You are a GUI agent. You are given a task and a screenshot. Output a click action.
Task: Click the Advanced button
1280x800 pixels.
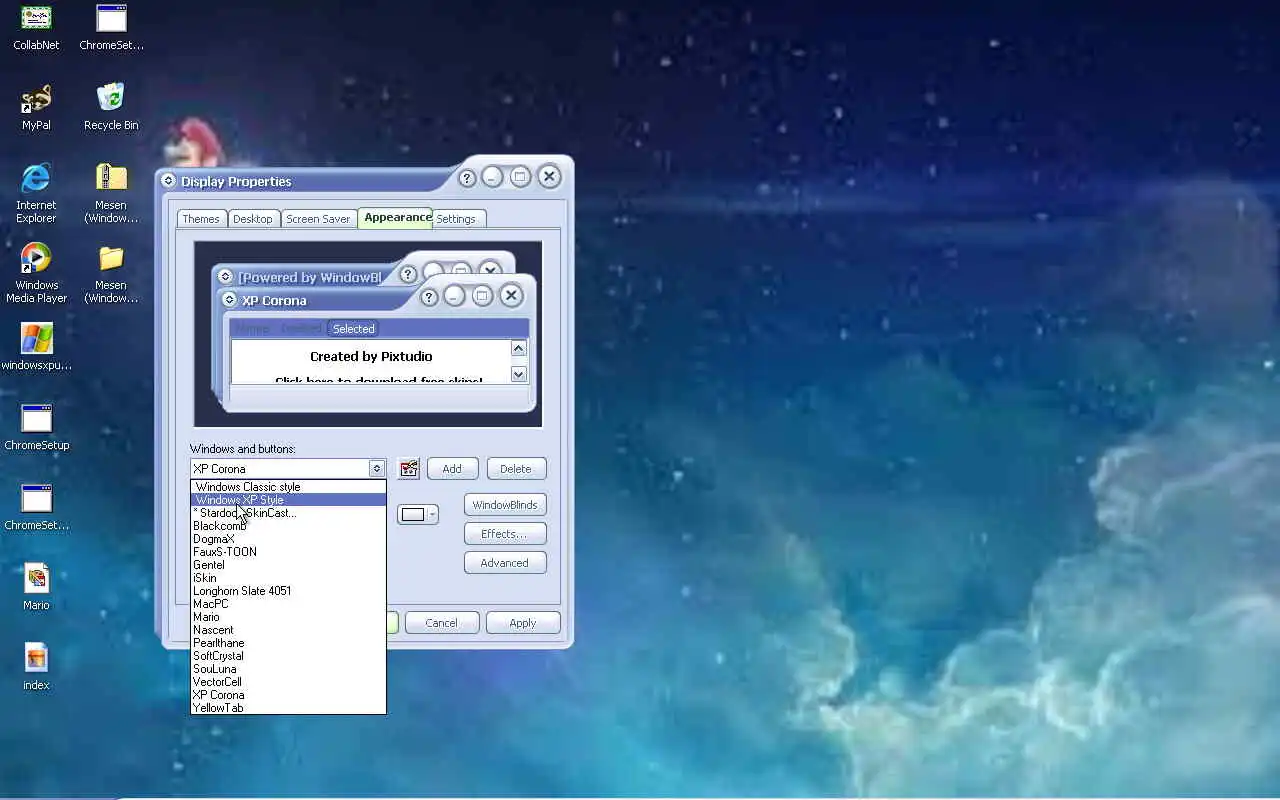point(505,563)
